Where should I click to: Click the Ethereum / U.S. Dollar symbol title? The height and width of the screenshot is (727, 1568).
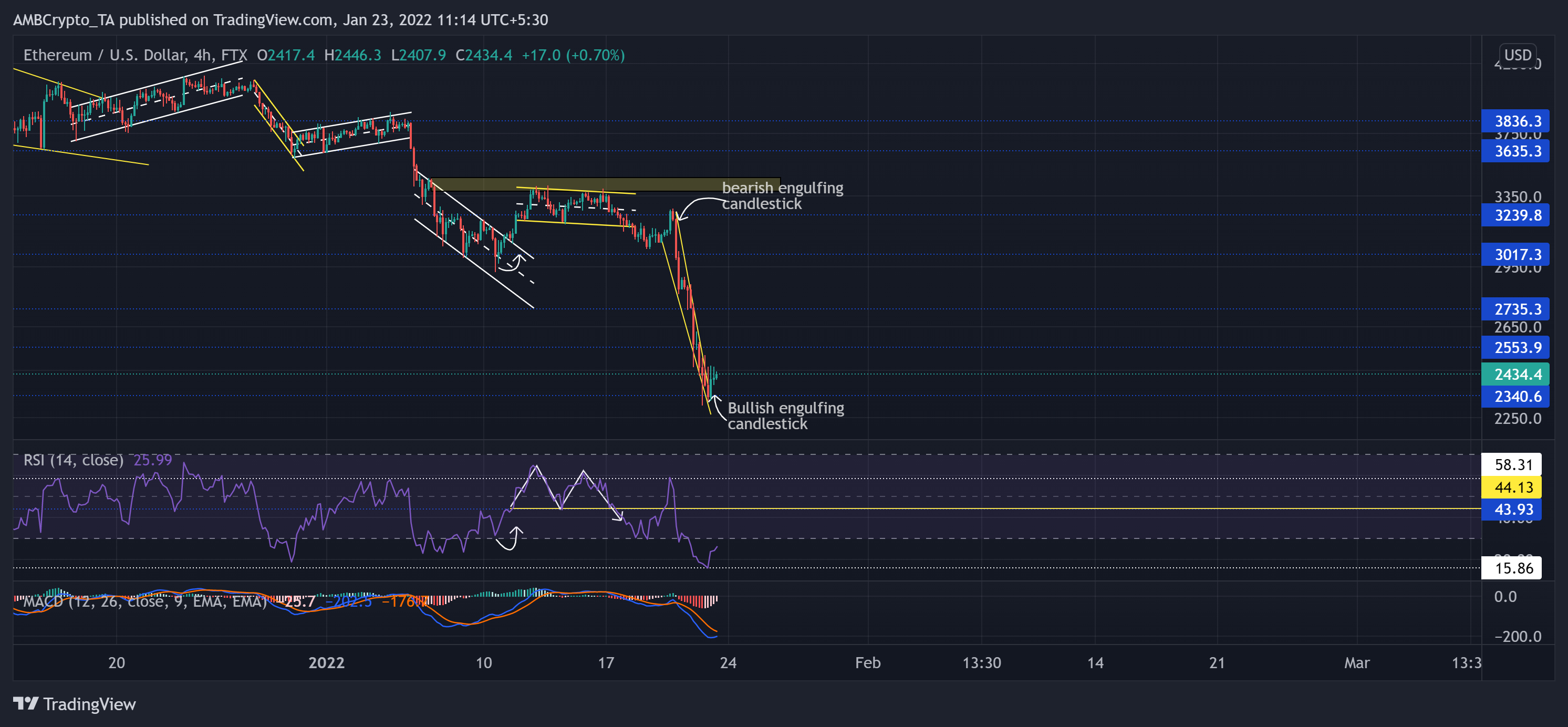(135, 55)
